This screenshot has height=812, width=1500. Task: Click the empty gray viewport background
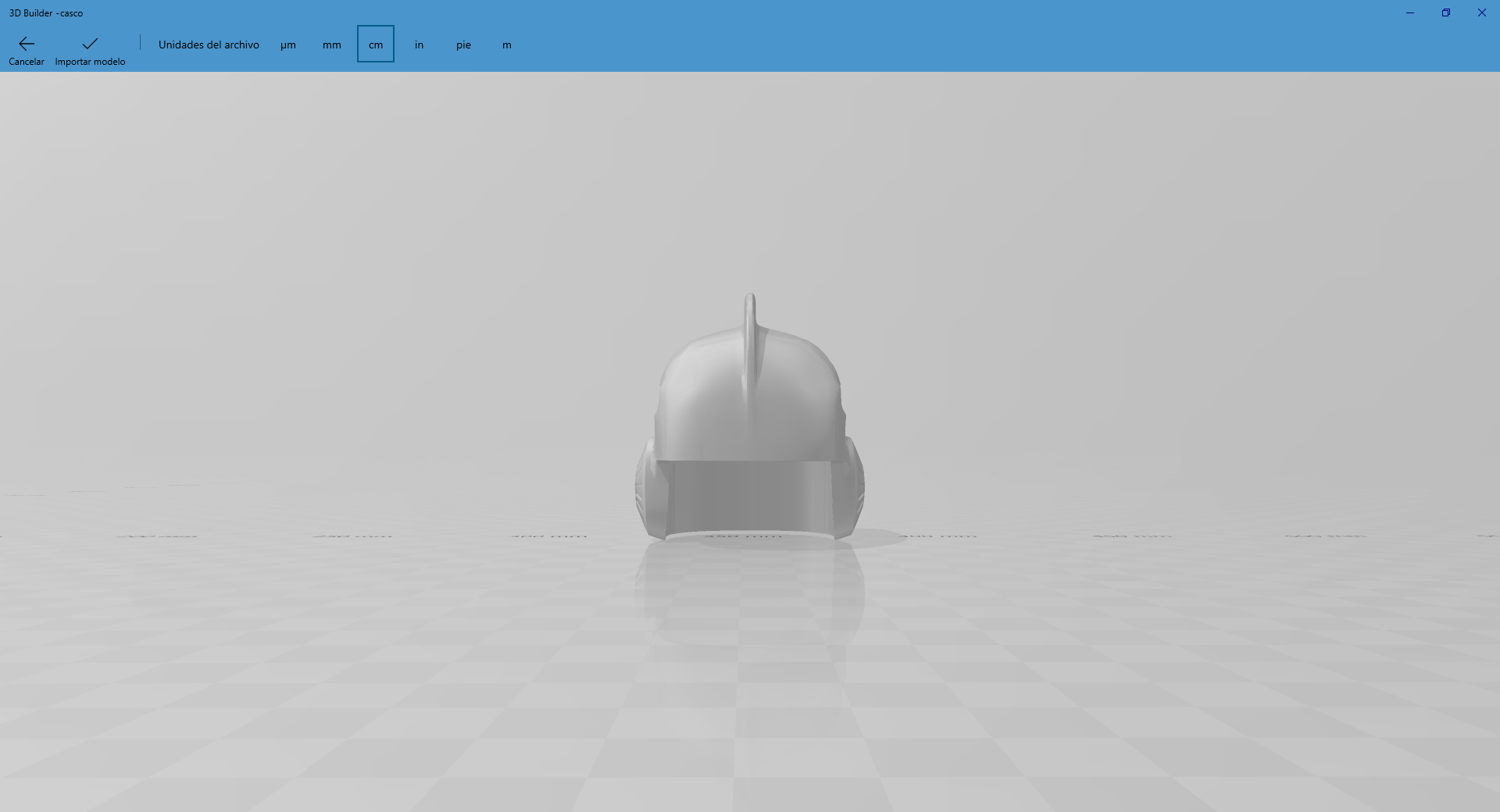(x=312, y=234)
